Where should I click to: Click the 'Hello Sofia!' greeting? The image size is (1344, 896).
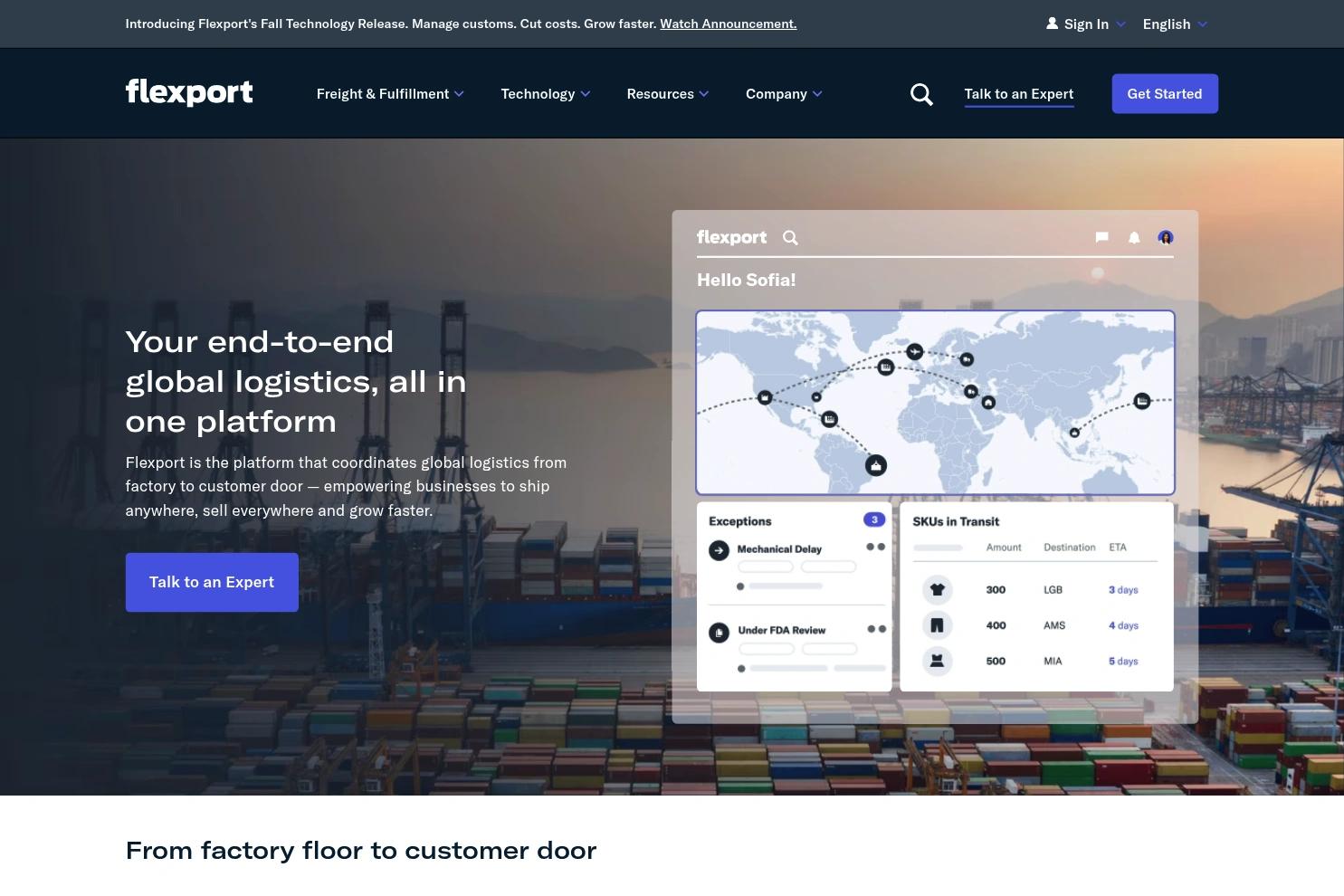click(x=747, y=281)
